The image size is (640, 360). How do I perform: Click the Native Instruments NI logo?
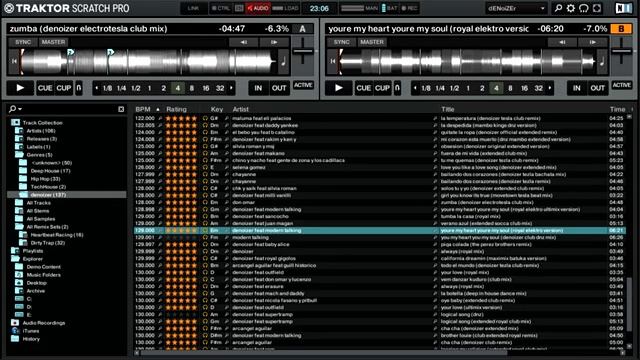tap(623, 8)
